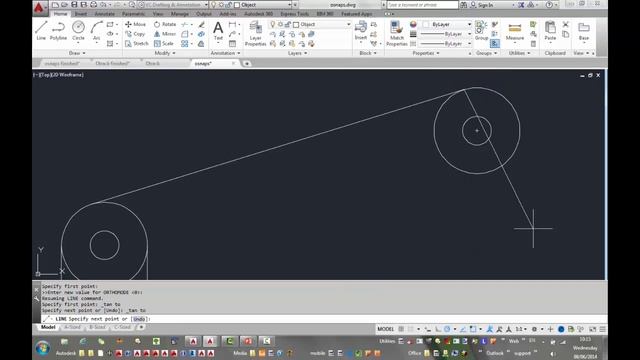The height and width of the screenshot is (360, 640).
Task: Expand the Properties panel dropdown
Action: [425, 53]
